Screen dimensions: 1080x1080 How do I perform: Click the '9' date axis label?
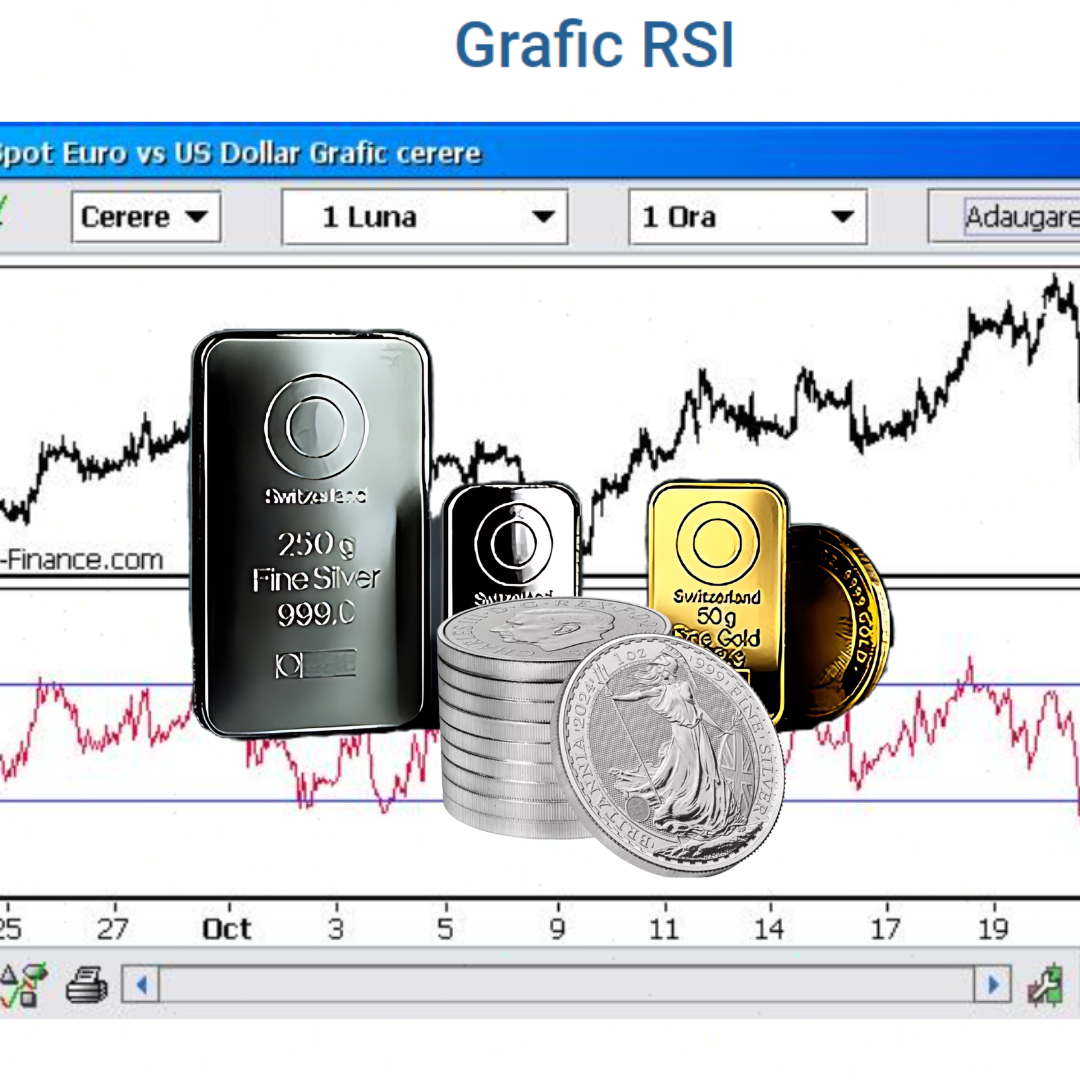click(558, 929)
